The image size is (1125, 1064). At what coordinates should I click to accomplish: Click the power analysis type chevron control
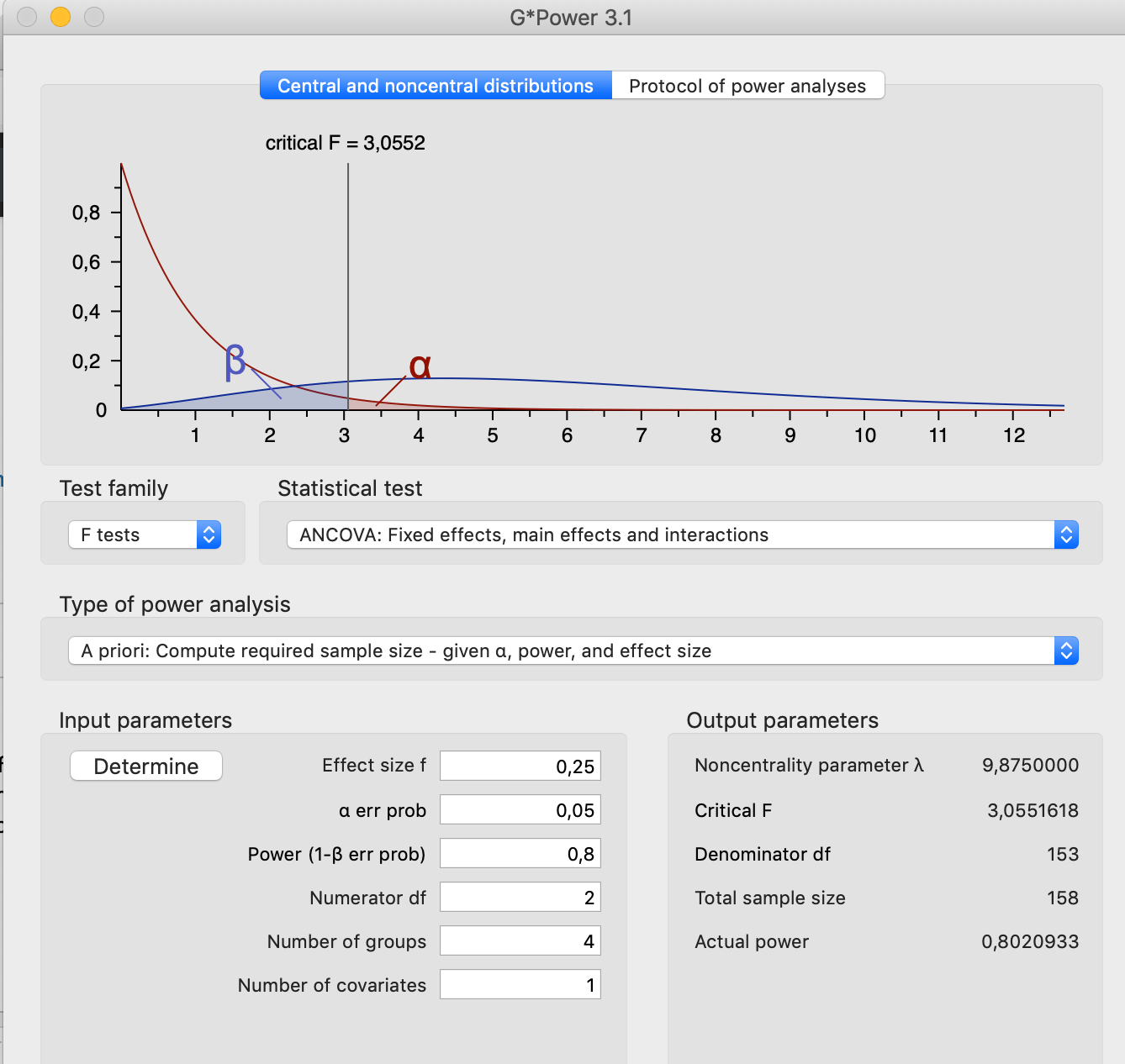click(1066, 651)
